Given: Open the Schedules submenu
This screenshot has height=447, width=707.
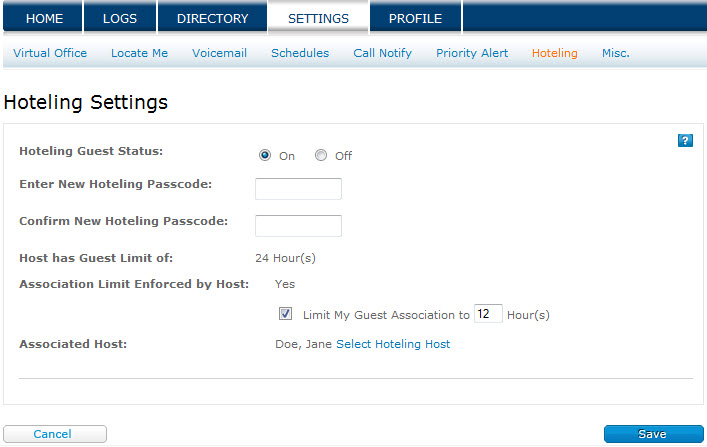Looking at the screenshot, I should (x=300, y=53).
